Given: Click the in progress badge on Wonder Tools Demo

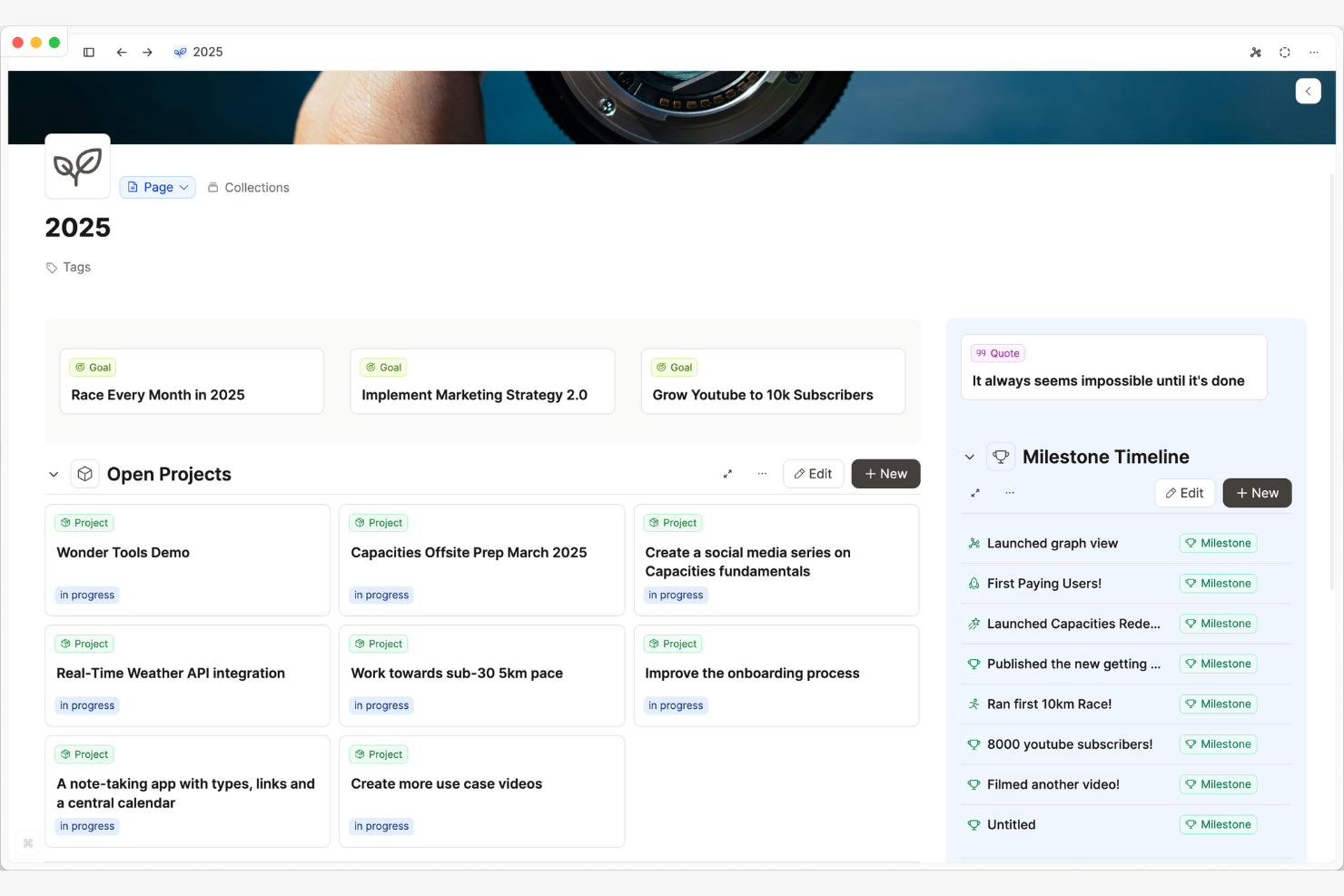Looking at the screenshot, I should 87,595.
